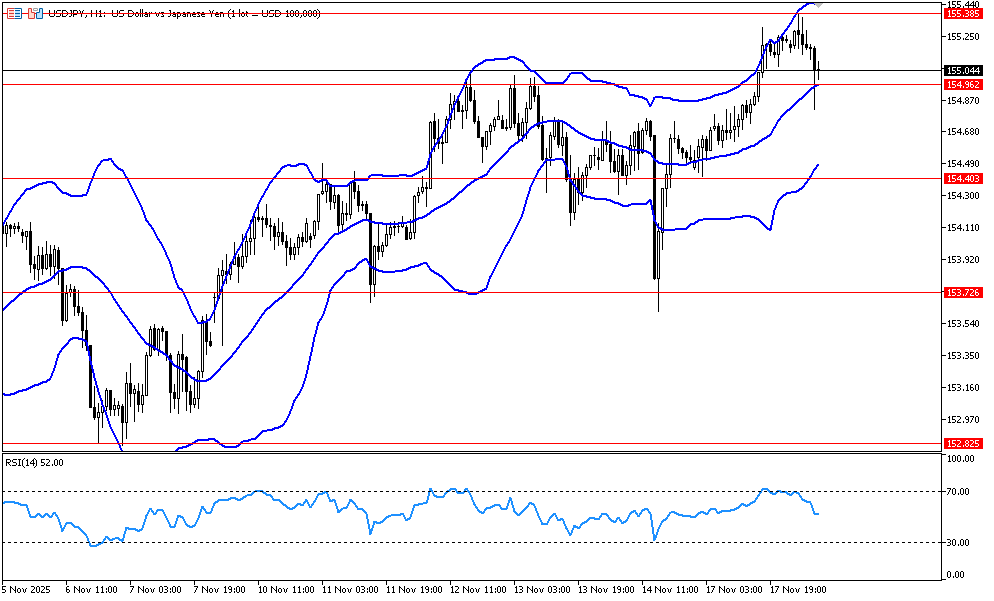
Task: Click the RSI 30.00 oversold level value
Action: (x=959, y=542)
